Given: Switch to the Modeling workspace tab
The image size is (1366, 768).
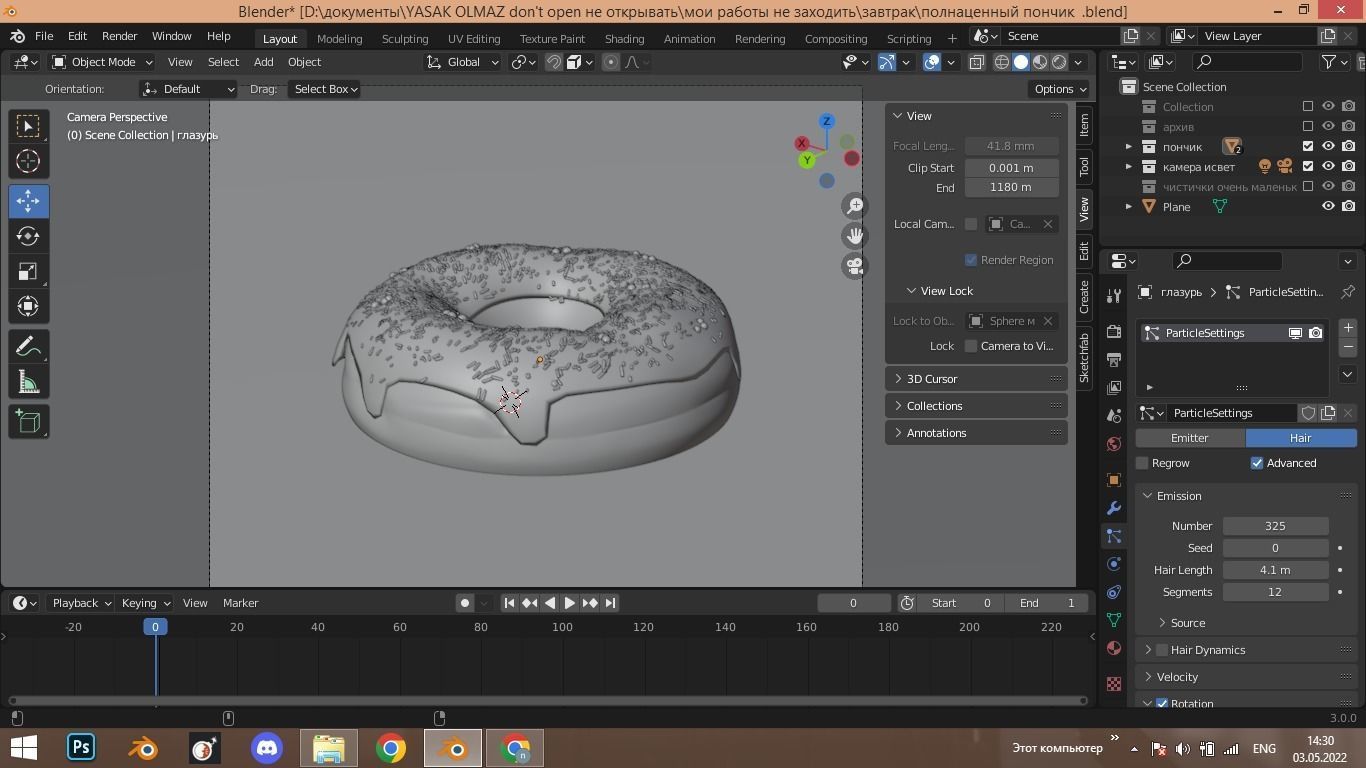Looking at the screenshot, I should 339,38.
